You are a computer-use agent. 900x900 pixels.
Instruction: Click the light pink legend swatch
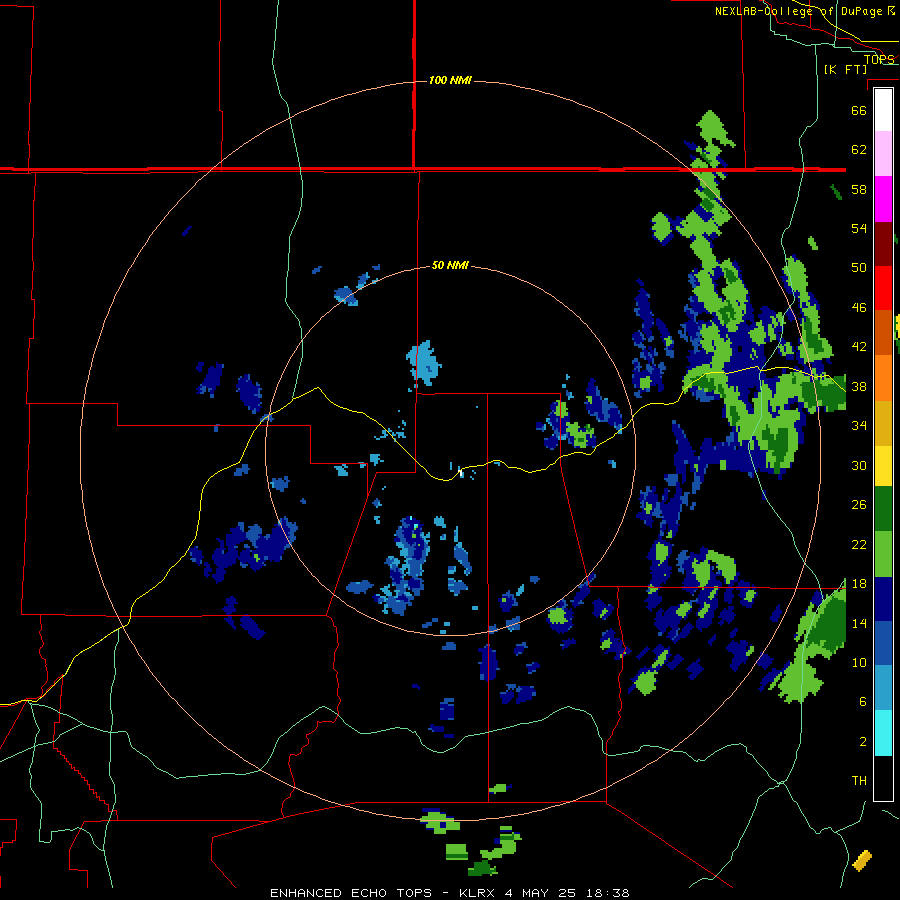883,154
